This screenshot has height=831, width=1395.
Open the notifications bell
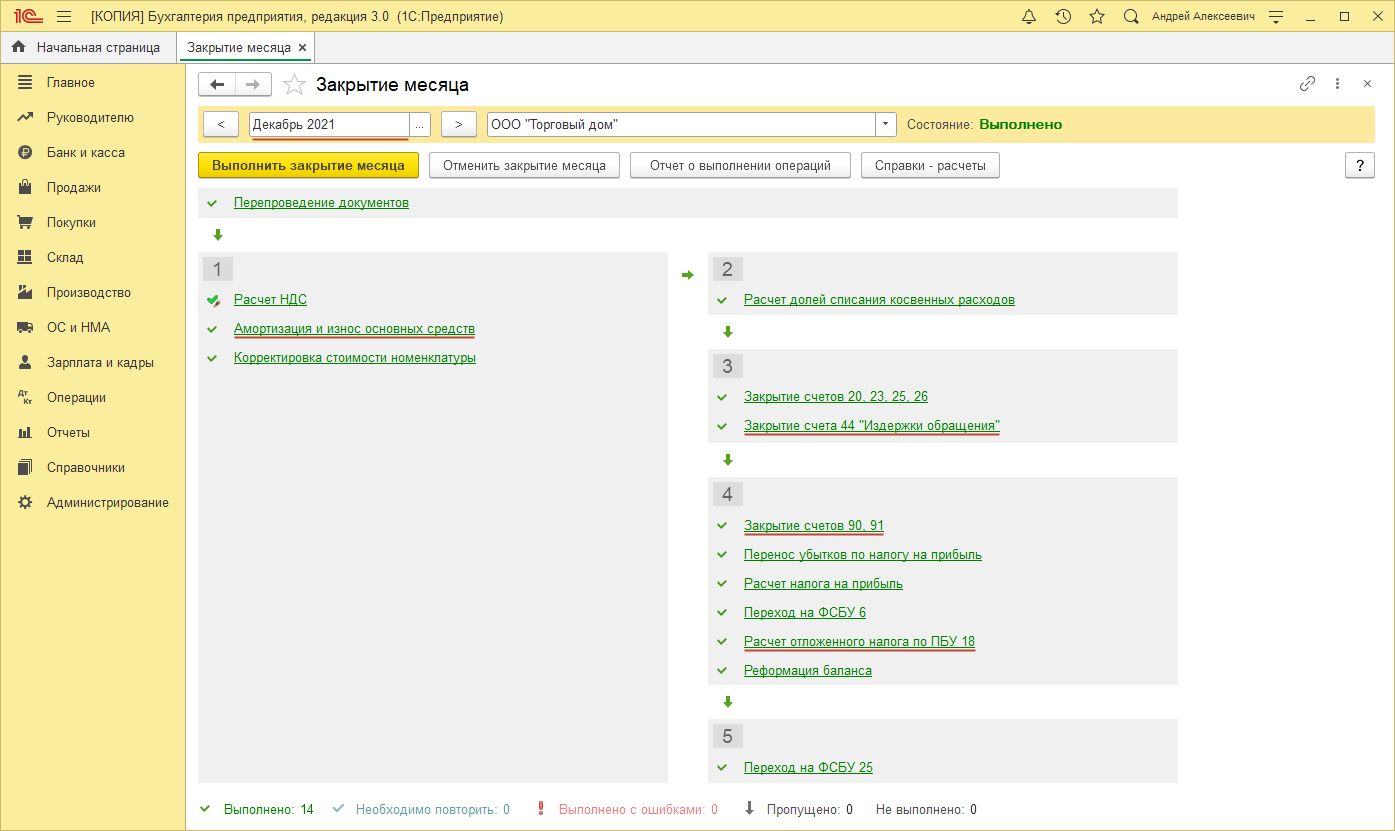1029,17
